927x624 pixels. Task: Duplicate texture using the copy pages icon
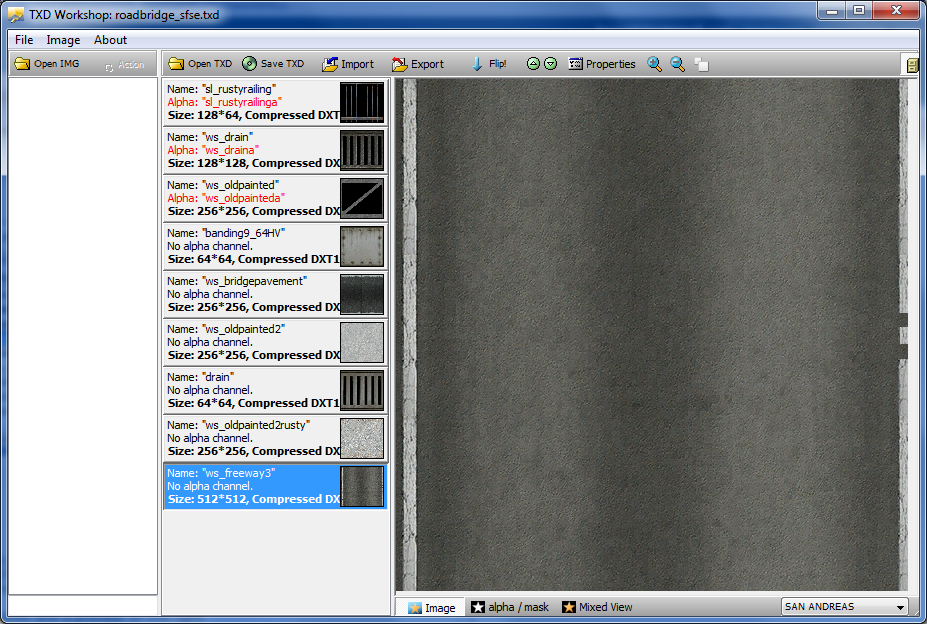(701, 63)
